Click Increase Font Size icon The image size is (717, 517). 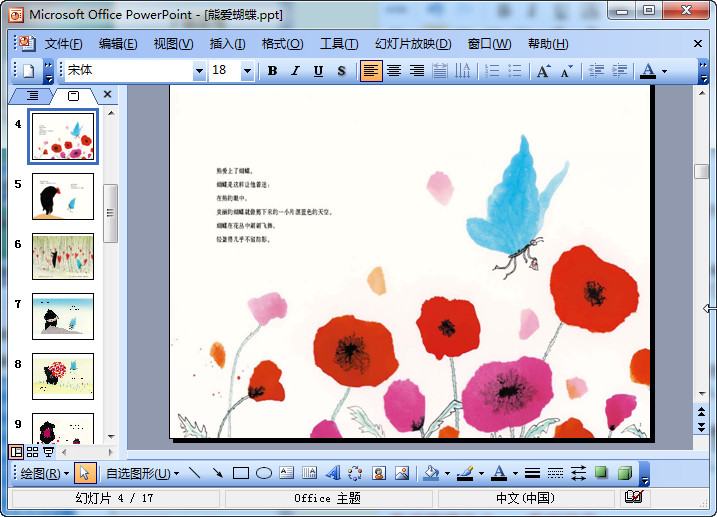[543, 71]
